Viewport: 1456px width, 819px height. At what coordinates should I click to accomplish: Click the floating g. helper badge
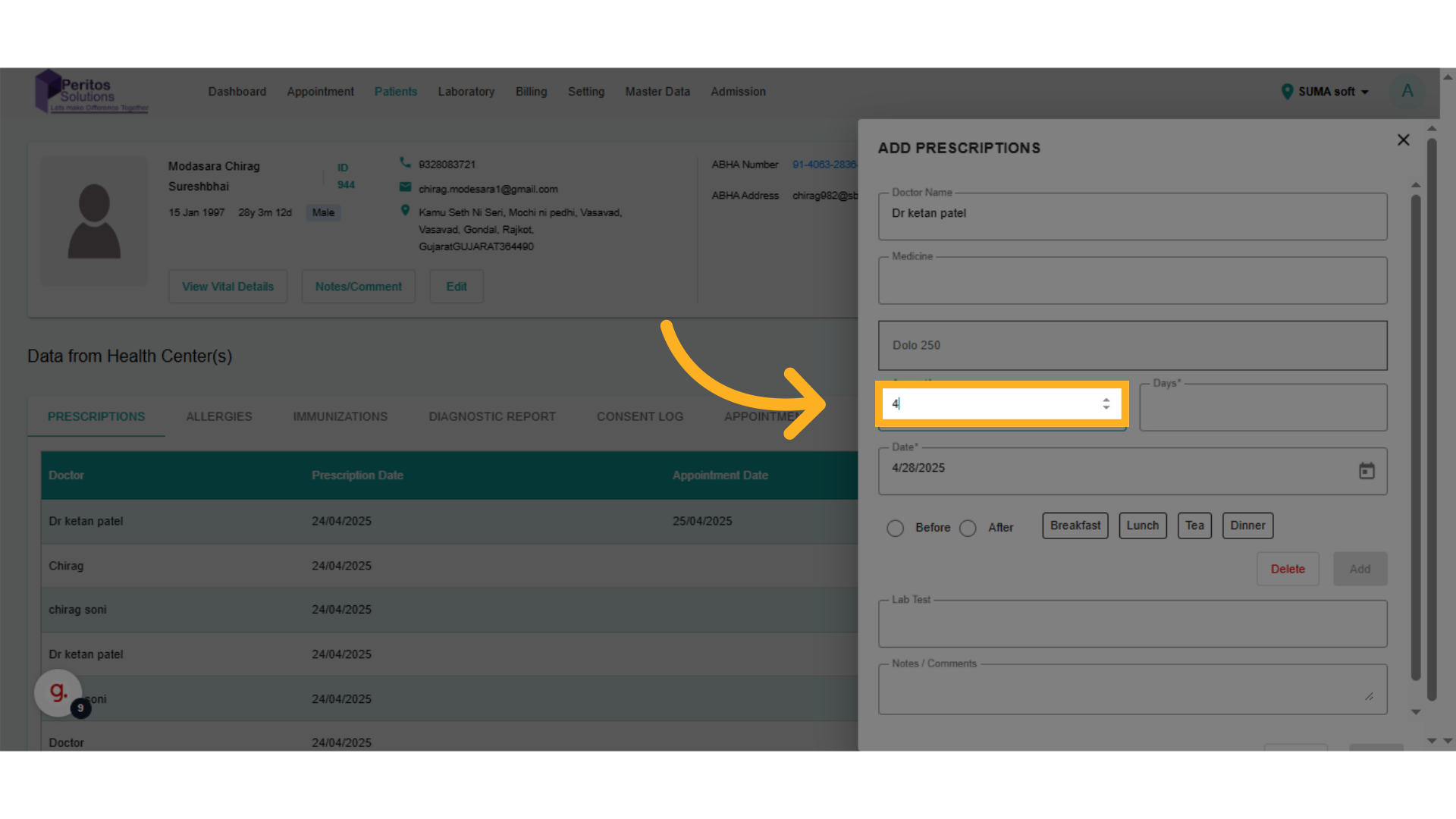[x=59, y=692]
